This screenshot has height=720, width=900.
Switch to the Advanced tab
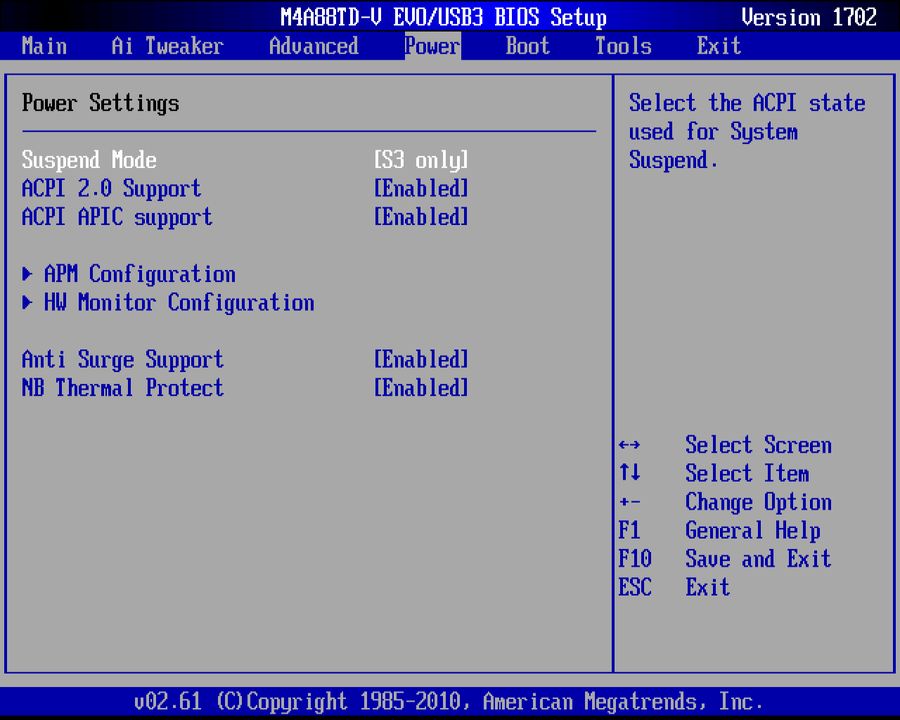click(313, 46)
